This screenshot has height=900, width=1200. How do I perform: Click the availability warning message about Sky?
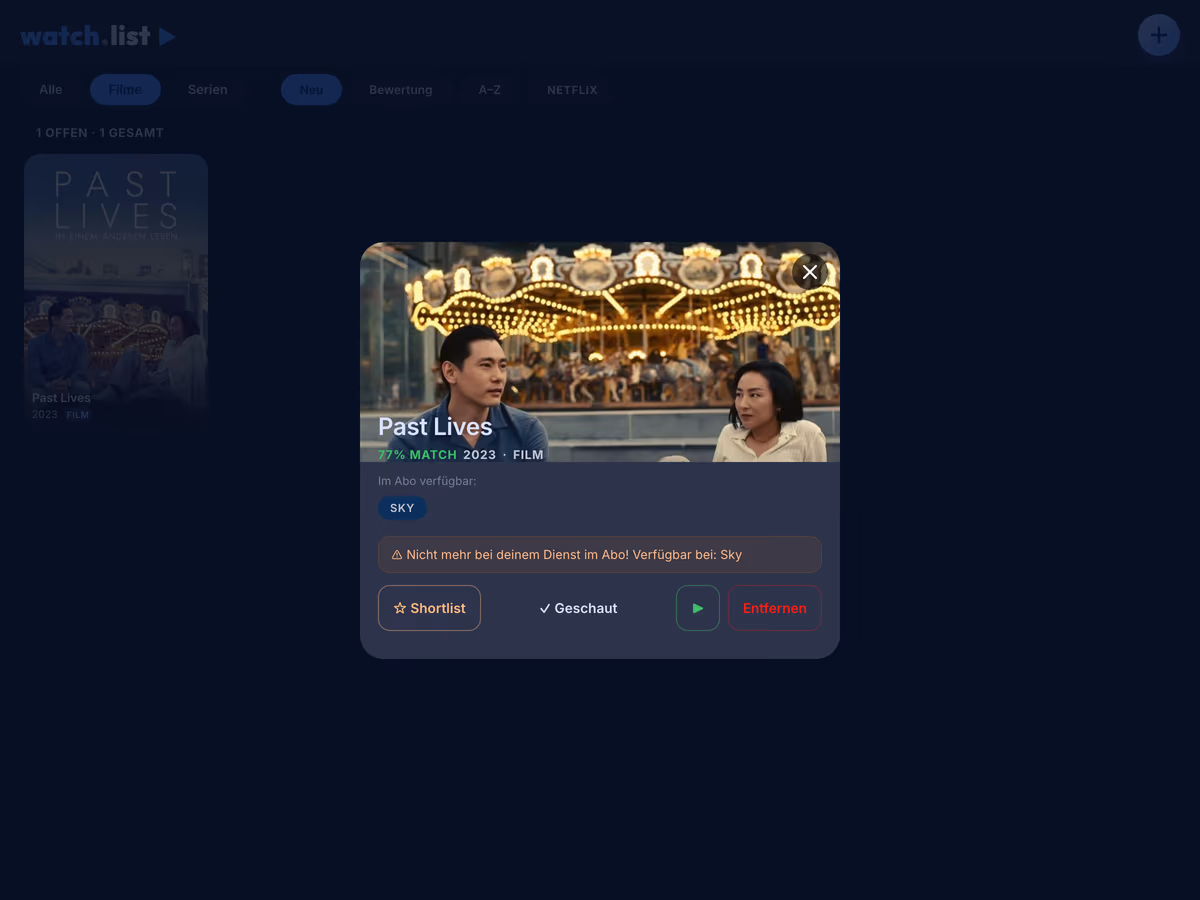(600, 554)
